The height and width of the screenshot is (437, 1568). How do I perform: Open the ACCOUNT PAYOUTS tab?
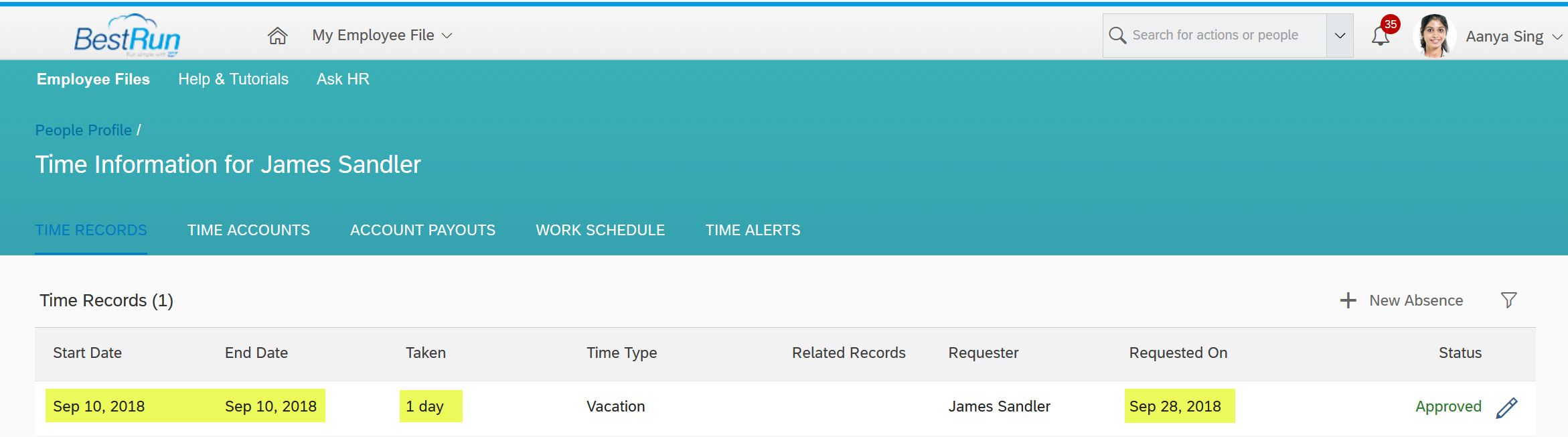[422, 231]
